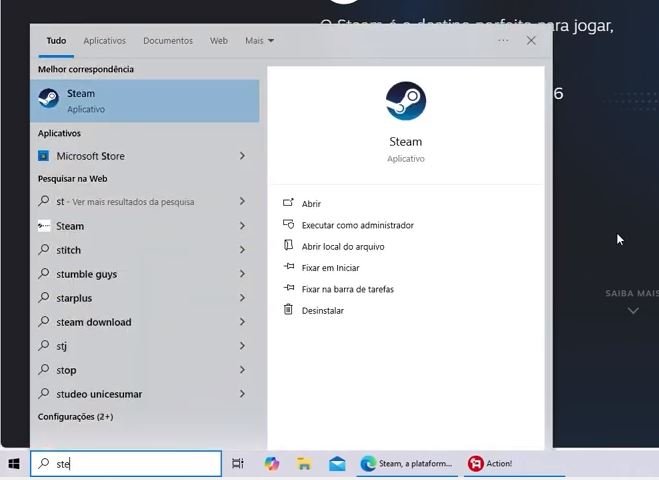Image resolution: width=659 pixels, height=480 pixels.
Task: Click the search icon next to starplus
Action: point(44,298)
